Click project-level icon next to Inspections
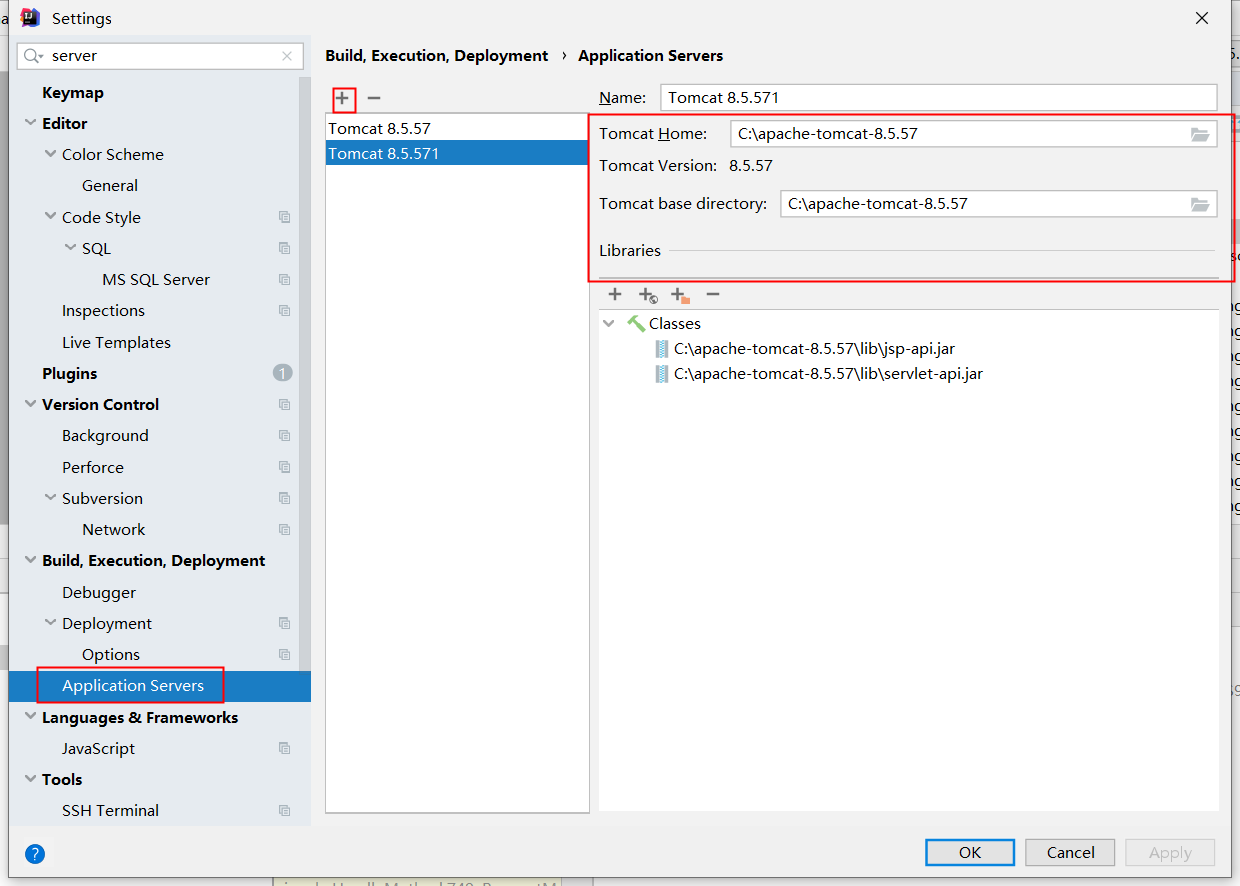The image size is (1240, 886). (285, 311)
